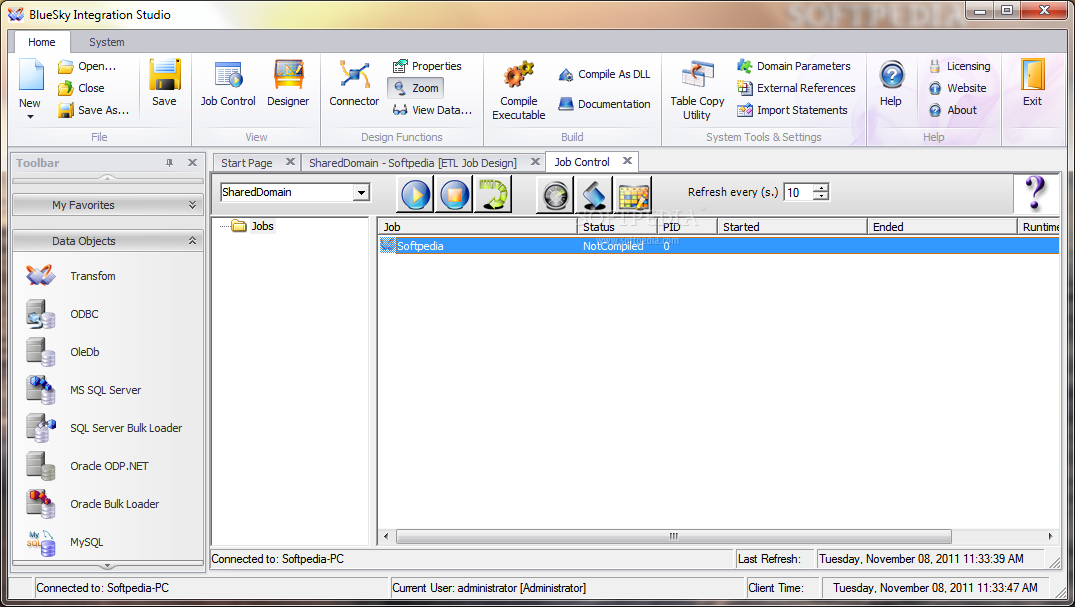Open Properties in Design Functions
Image resolution: width=1075 pixels, height=607 pixels.
point(427,67)
